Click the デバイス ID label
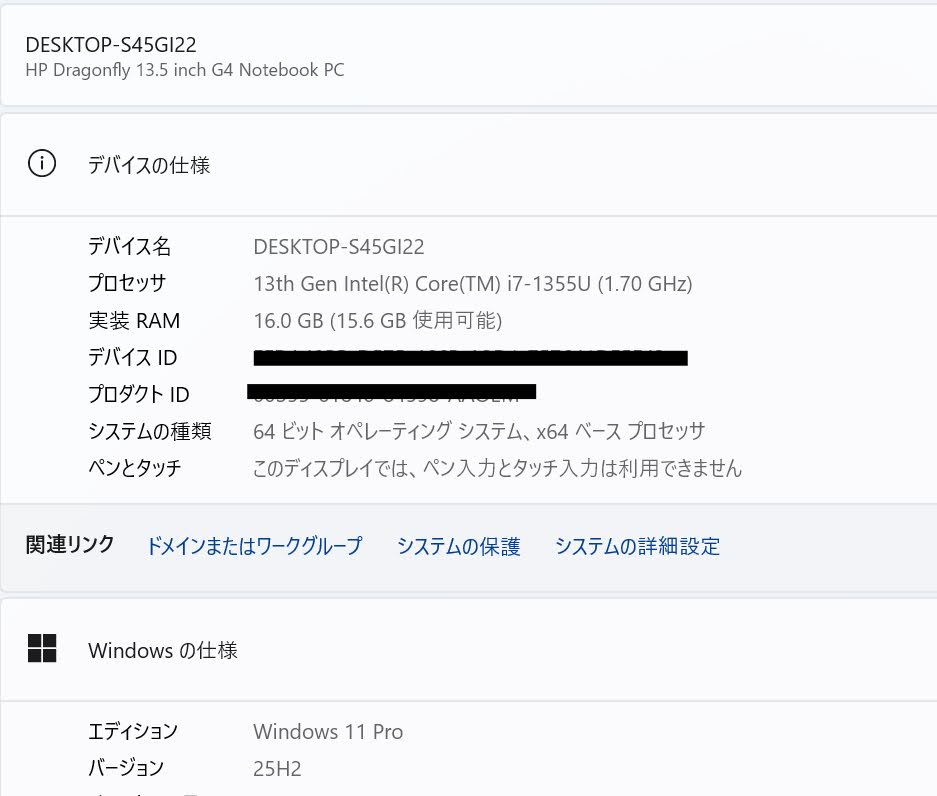This screenshot has width=937, height=796. (x=132, y=357)
